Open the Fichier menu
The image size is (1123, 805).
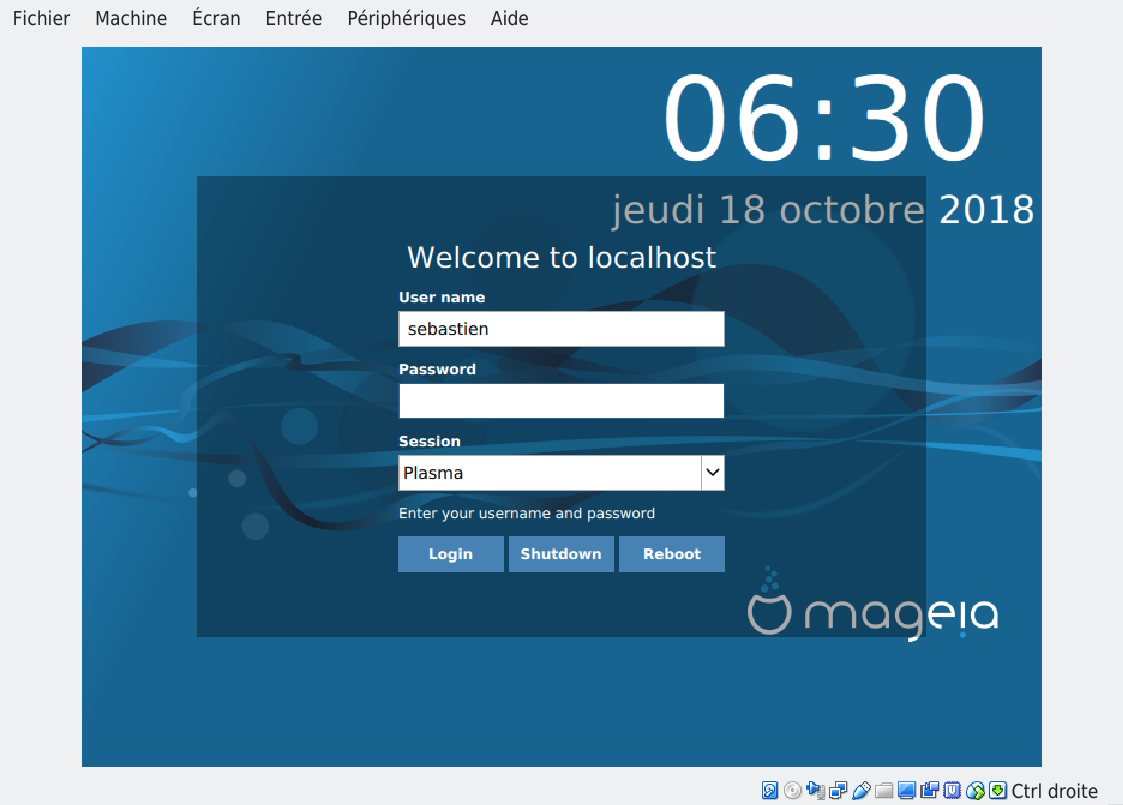click(x=42, y=18)
